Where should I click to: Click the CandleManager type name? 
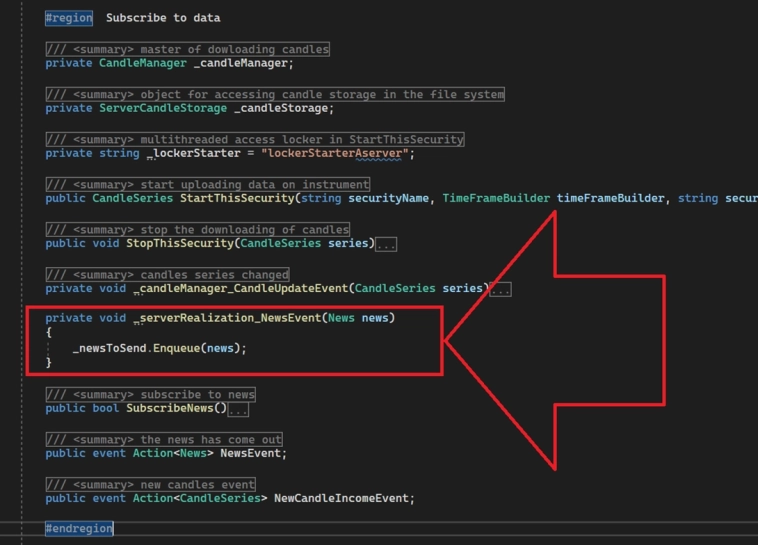[143, 63]
